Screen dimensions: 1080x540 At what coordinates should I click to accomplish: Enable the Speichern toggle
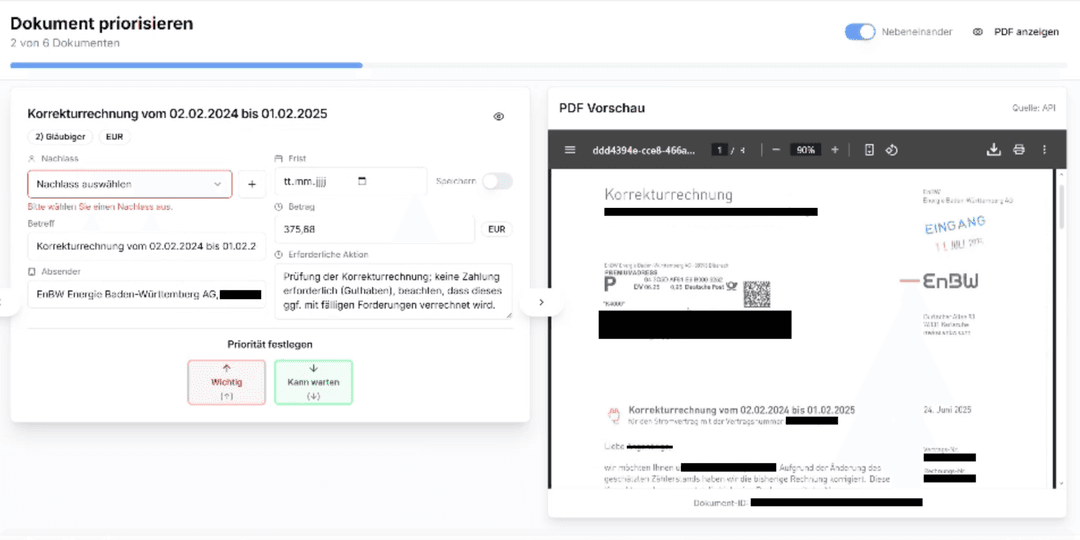[x=497, y=181]
